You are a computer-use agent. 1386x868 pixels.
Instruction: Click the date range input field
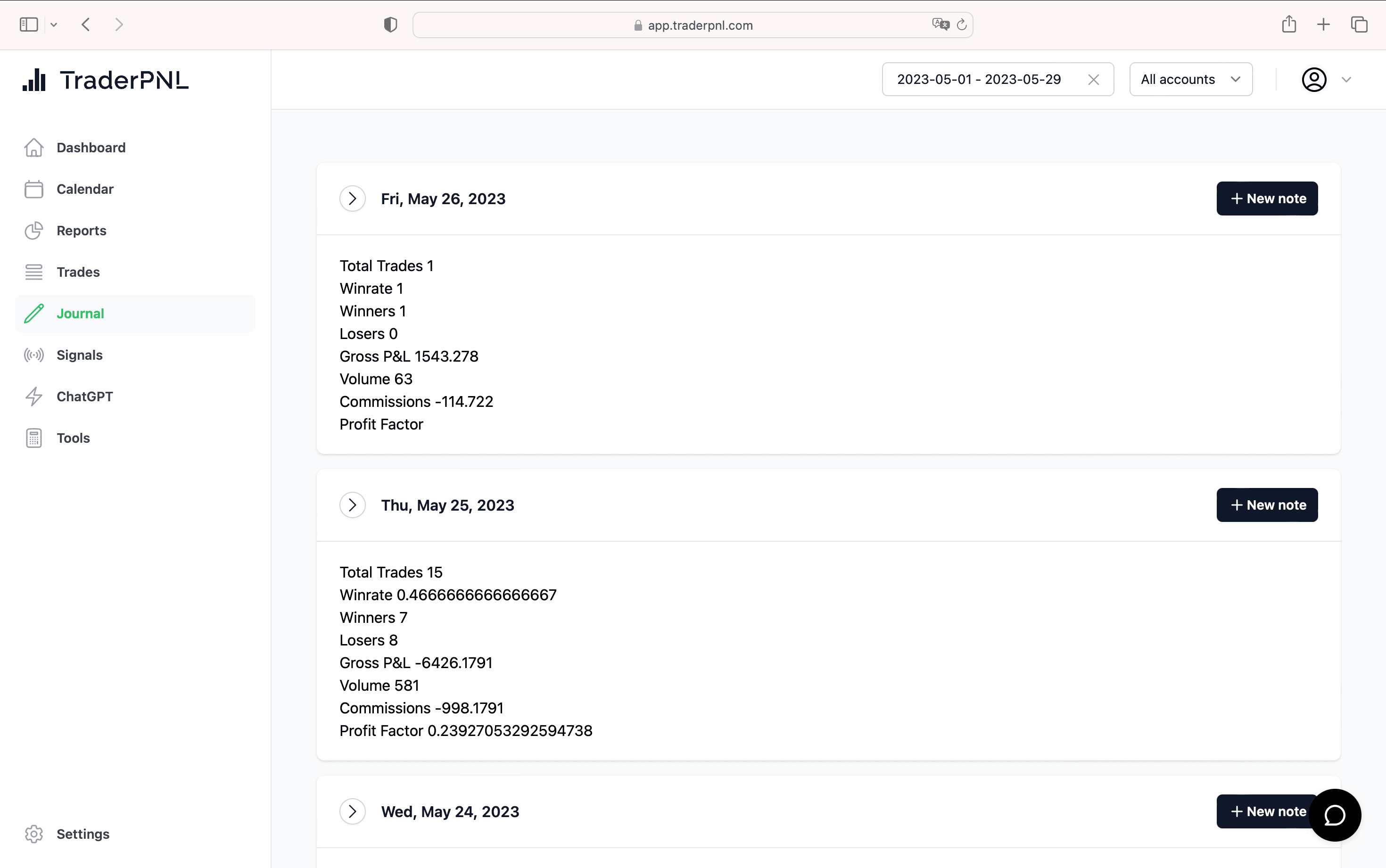pyautogui.click(x=998, y=79)
